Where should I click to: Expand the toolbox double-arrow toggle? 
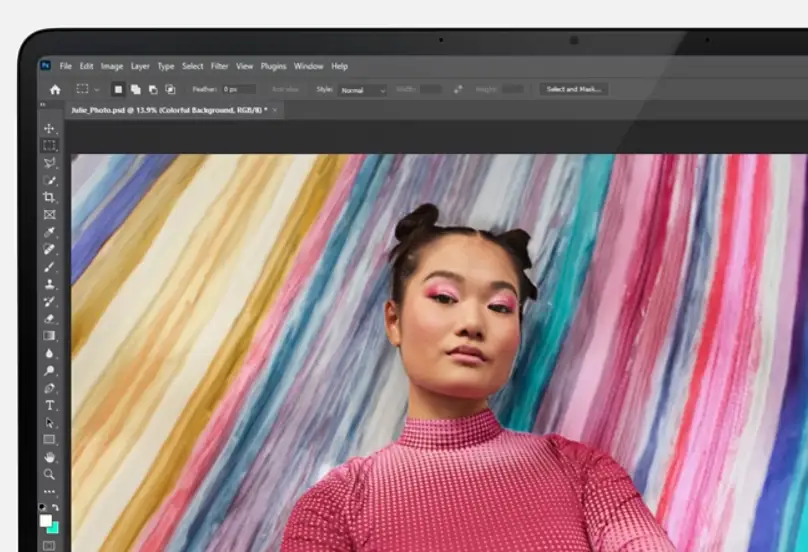point(43,105)
